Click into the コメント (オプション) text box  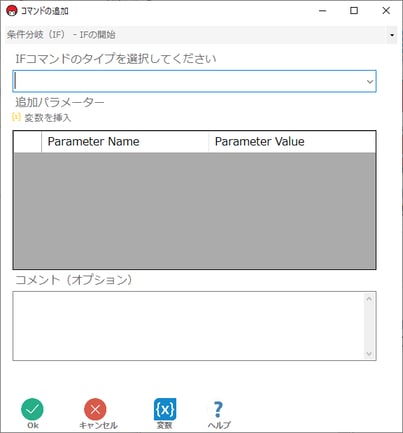[x=189, y=326]
